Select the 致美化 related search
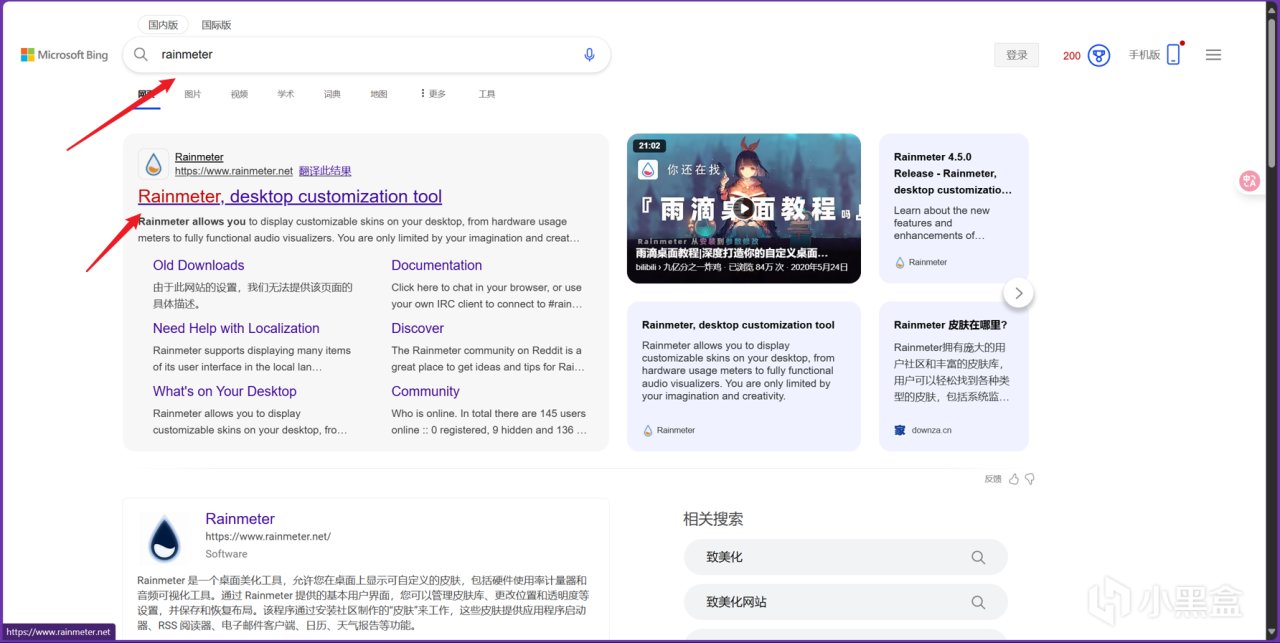This screenshot has width=1280, height=643. pos(845,557)
